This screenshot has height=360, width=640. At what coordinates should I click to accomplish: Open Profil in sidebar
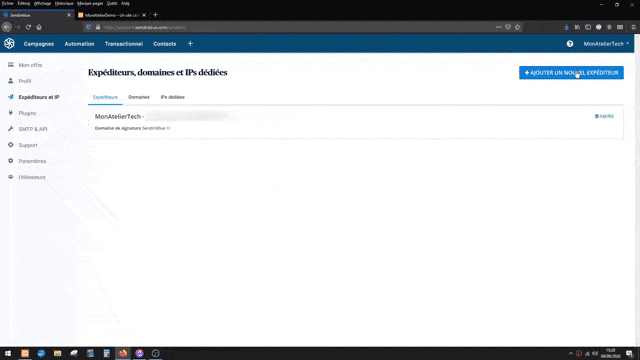click(x=25, y=81)
